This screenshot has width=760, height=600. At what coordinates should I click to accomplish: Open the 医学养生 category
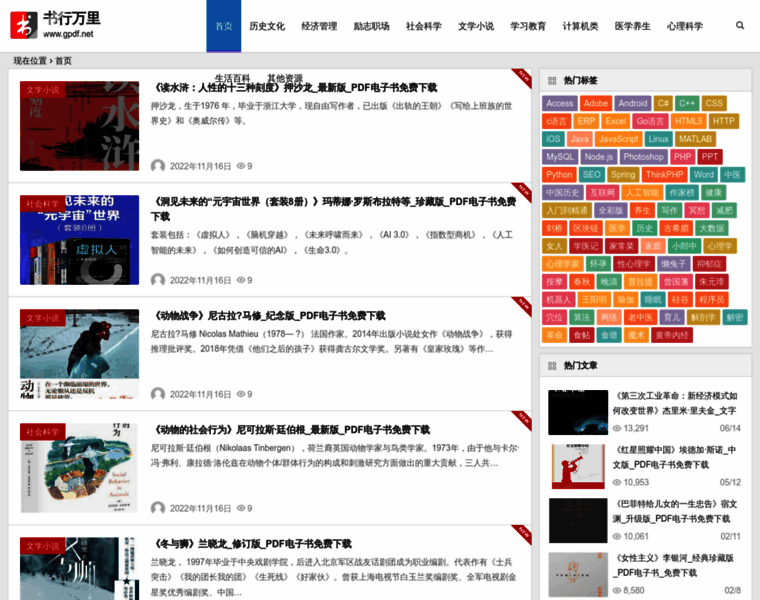633,26
